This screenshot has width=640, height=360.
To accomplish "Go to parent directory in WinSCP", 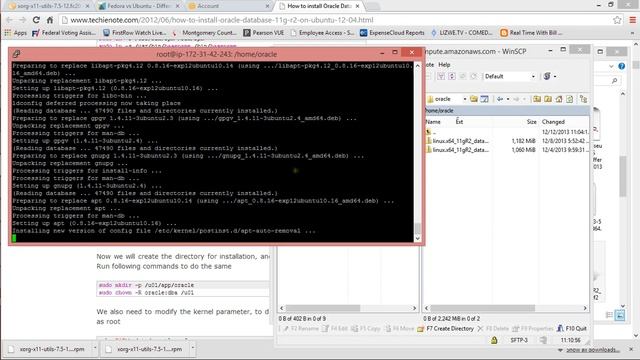I will point(536,99).
